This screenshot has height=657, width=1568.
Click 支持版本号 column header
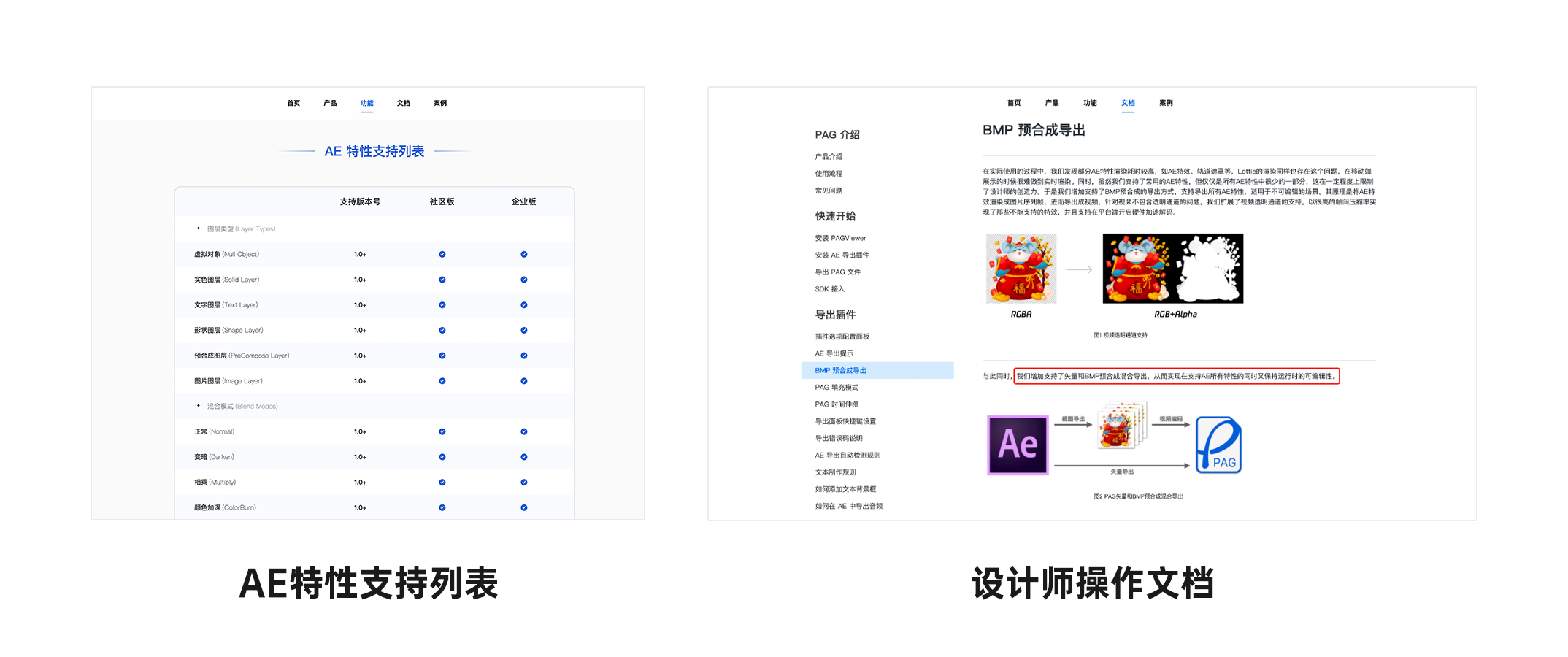pyautogui.click(x=360, y=201)
